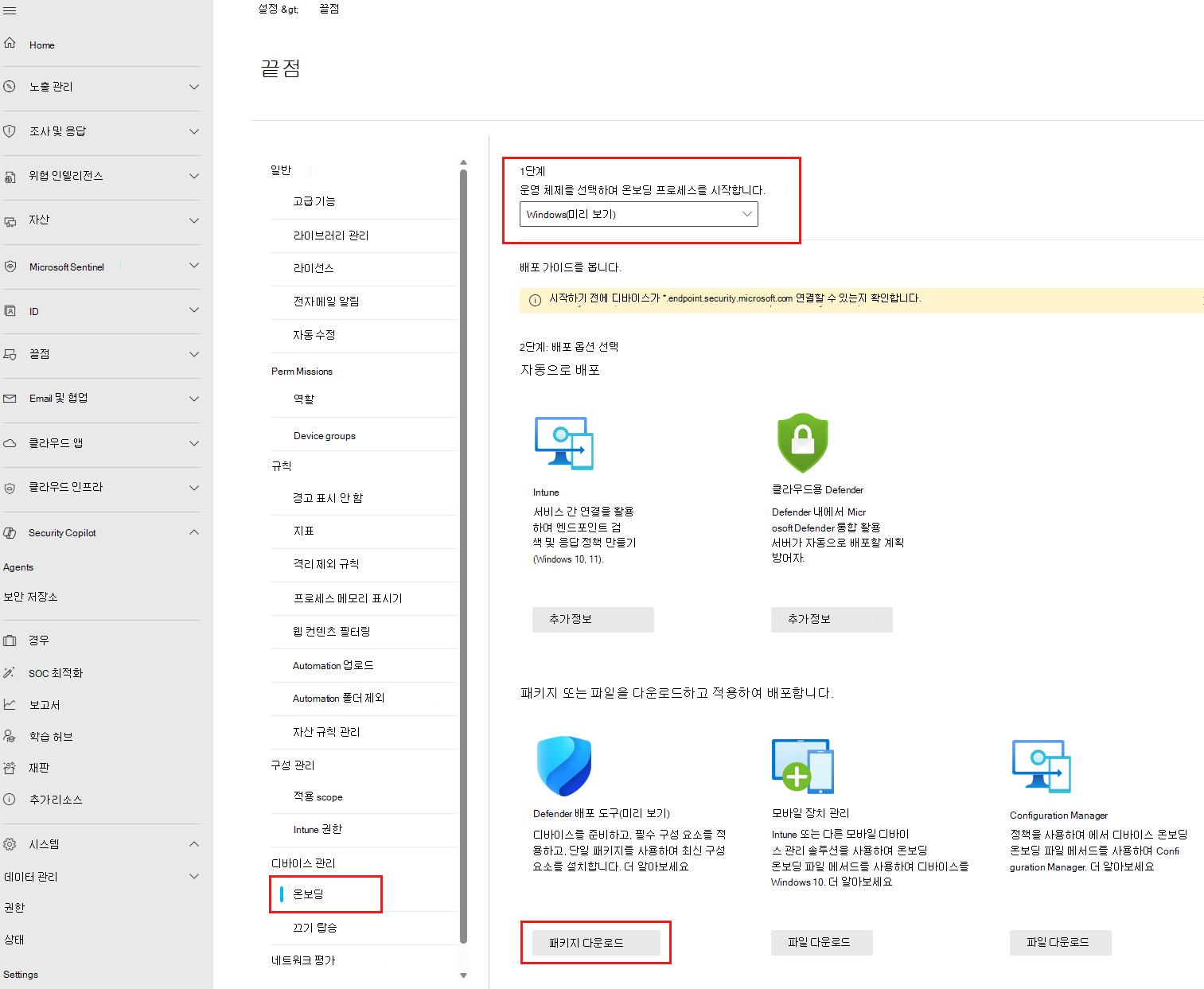Open 자동 수정 settings page
1204x989 pixels.
tap(314, 335)
